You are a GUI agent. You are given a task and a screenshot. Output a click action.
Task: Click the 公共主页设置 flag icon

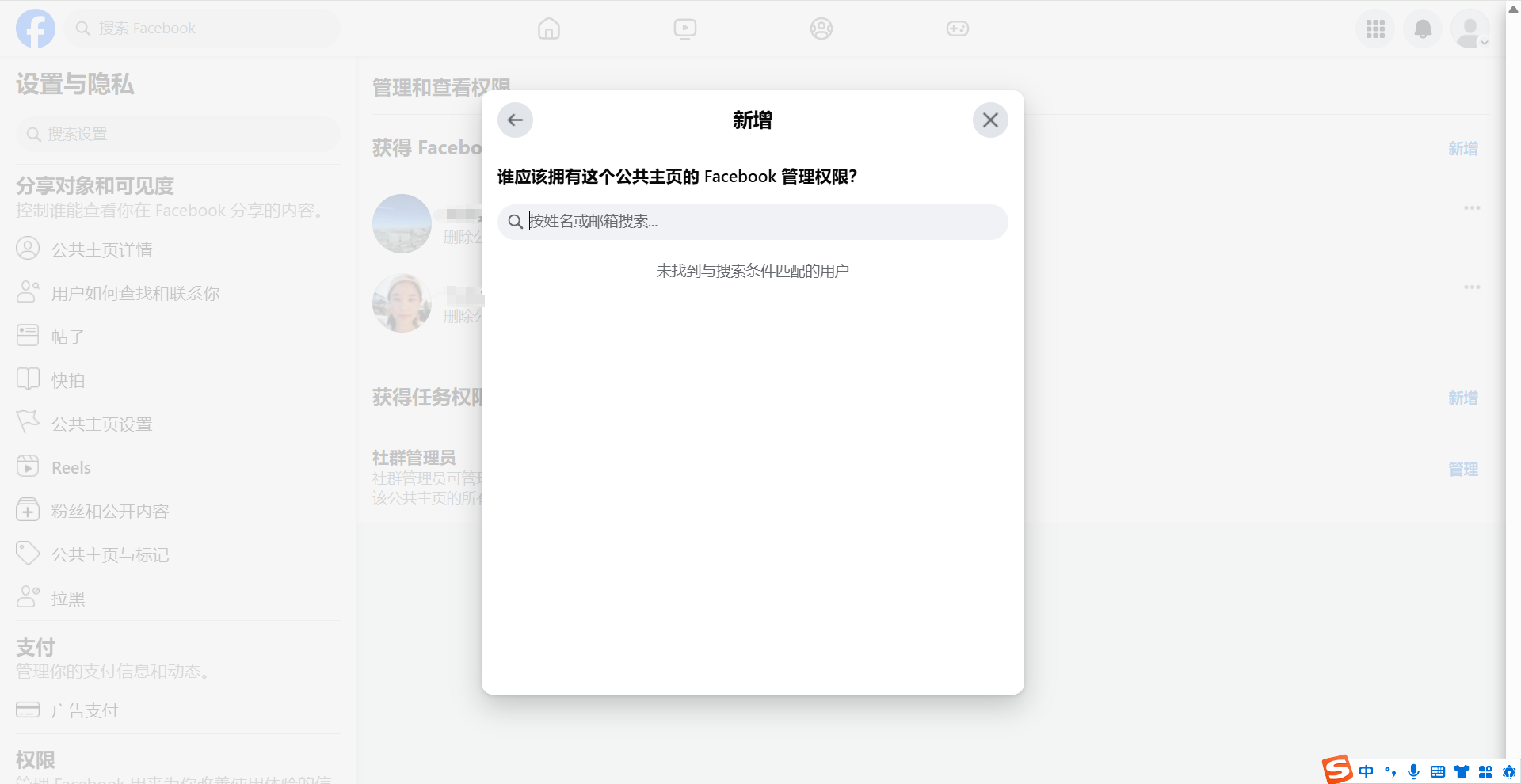(28, 422)
